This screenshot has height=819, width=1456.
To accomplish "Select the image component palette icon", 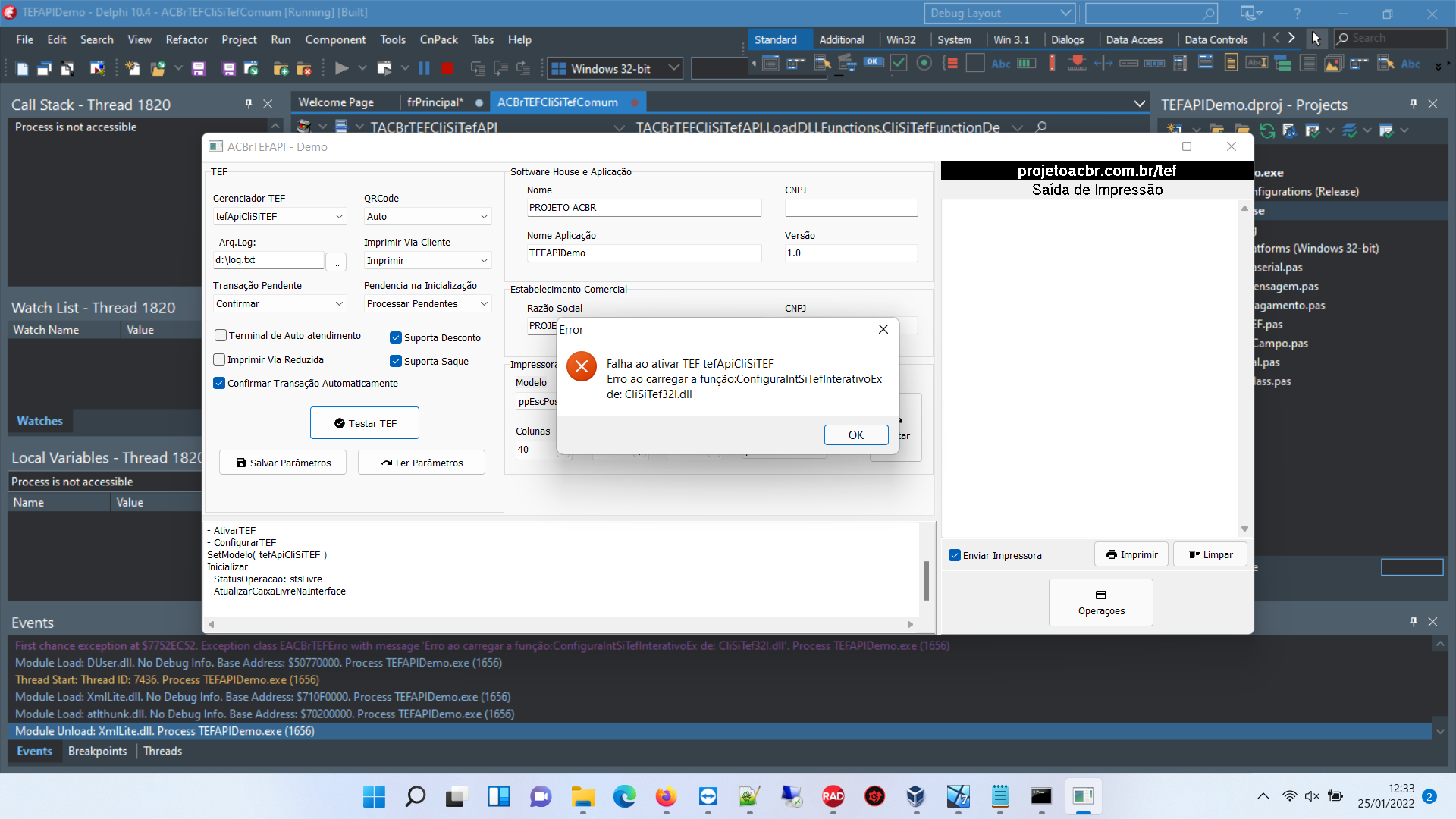I will (x=1334, y=64).
